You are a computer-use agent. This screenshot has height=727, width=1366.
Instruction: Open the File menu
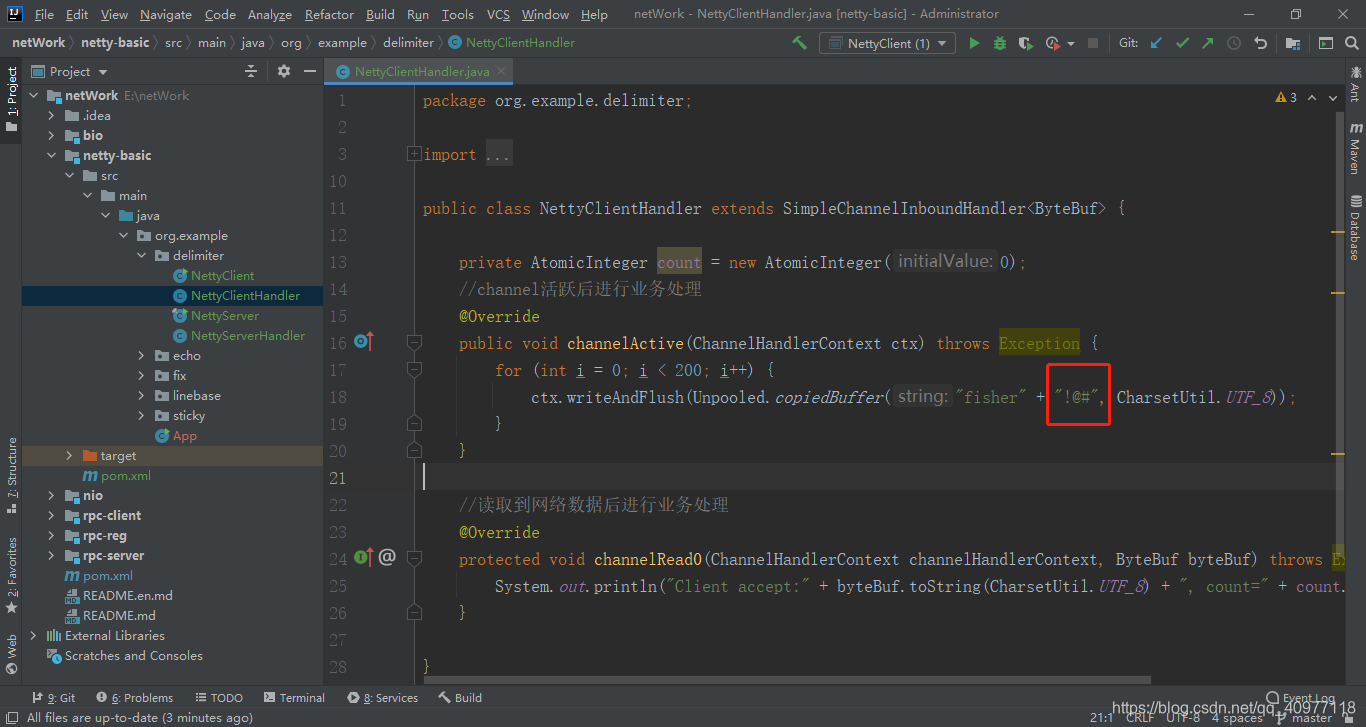pyautogui.click(x=44, y=14)
